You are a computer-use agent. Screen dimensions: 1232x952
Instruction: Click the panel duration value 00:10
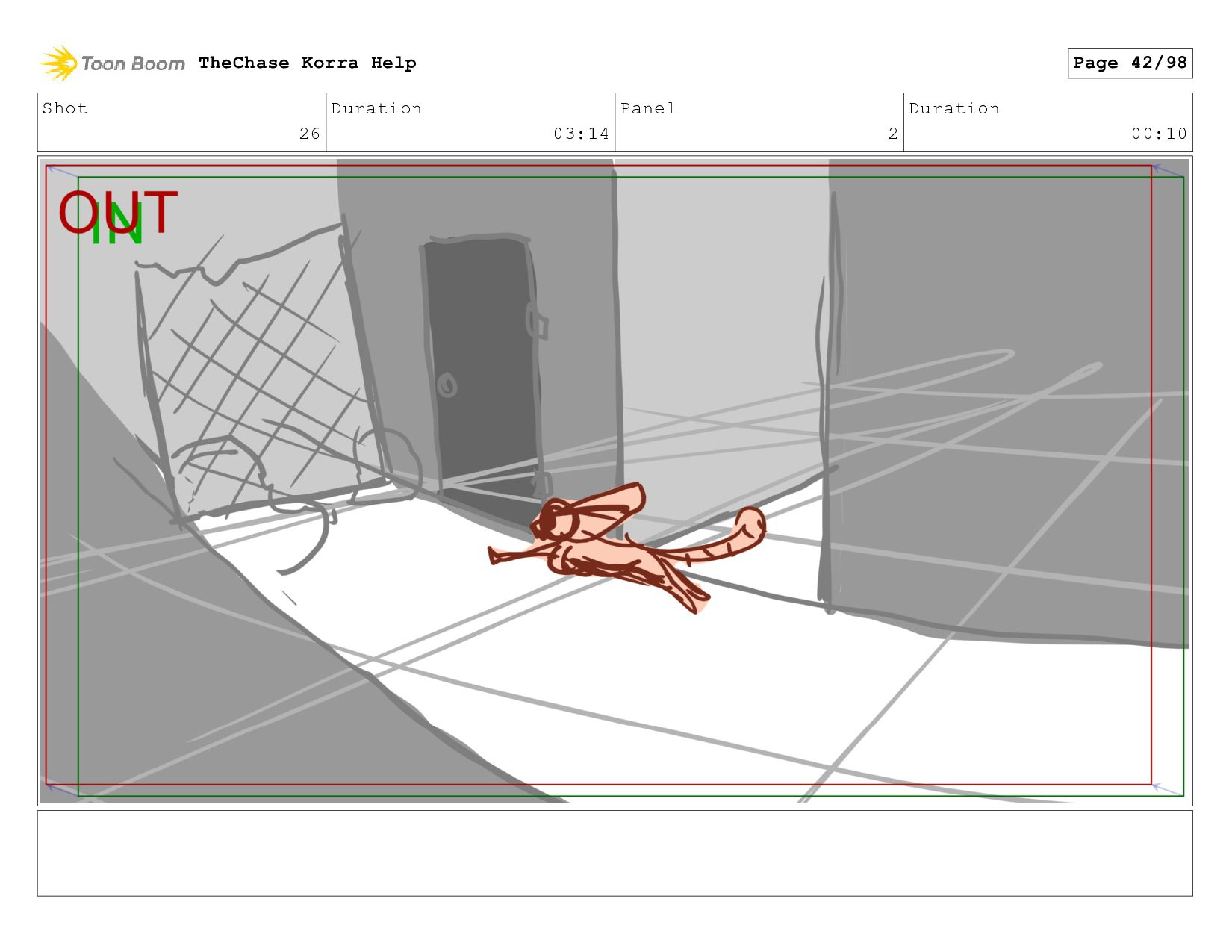coord(1159,134)
